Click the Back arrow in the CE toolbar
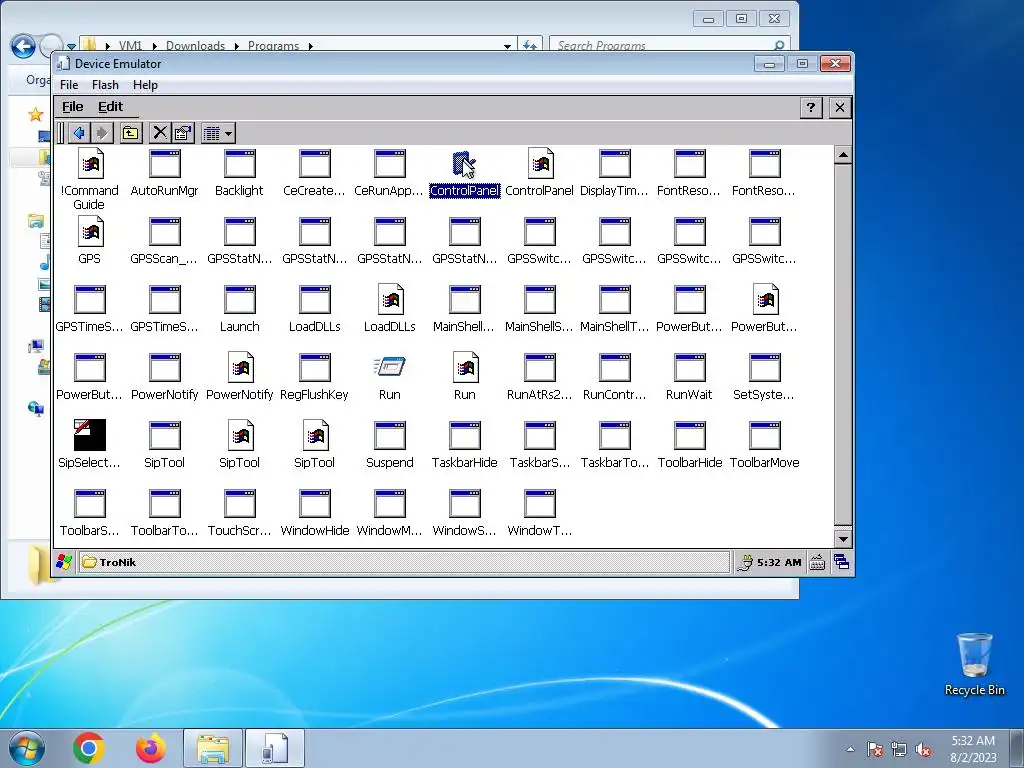This screenshot has height=768, width=1024. [79, 133]
